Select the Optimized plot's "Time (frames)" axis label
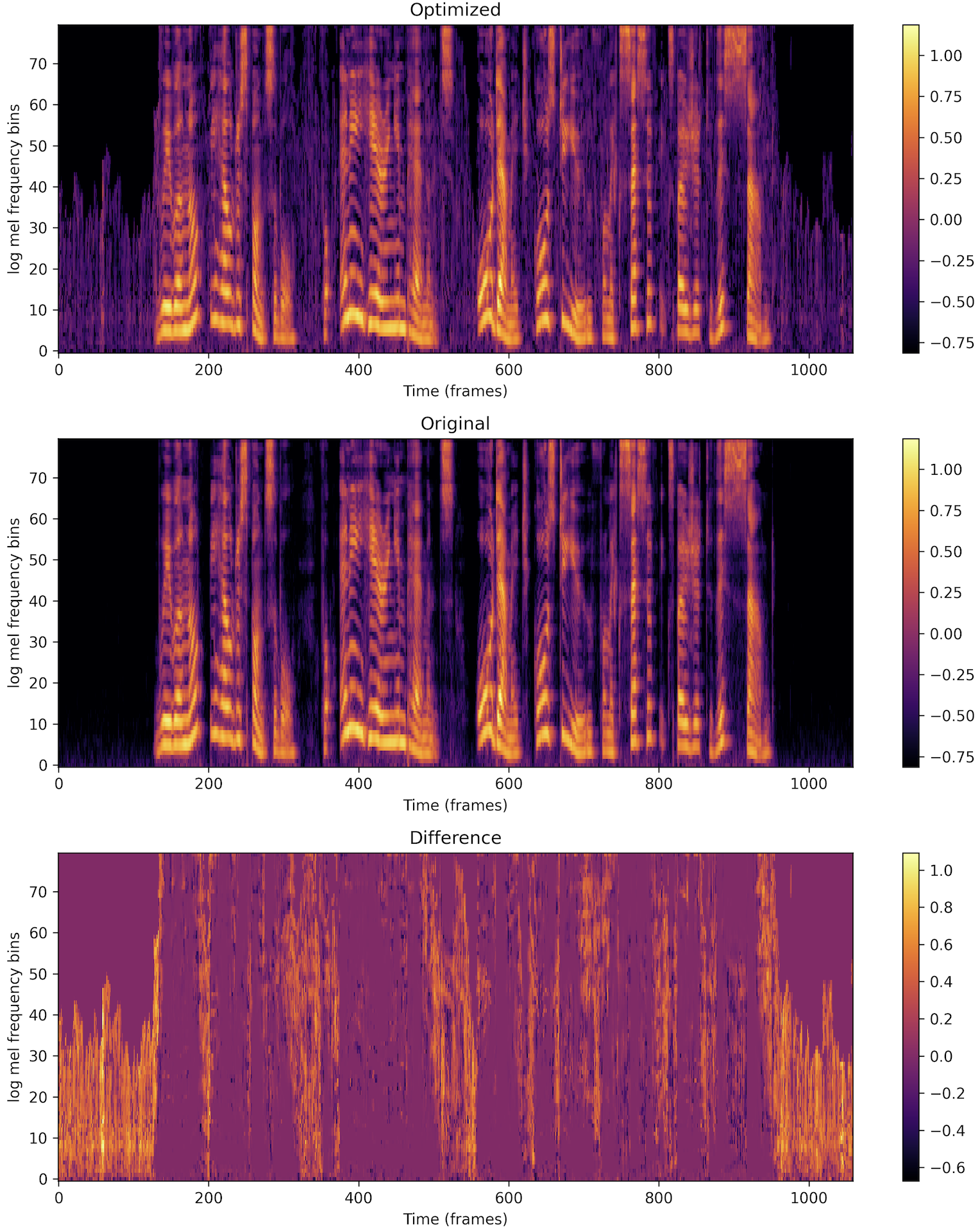 coord(455,391)
